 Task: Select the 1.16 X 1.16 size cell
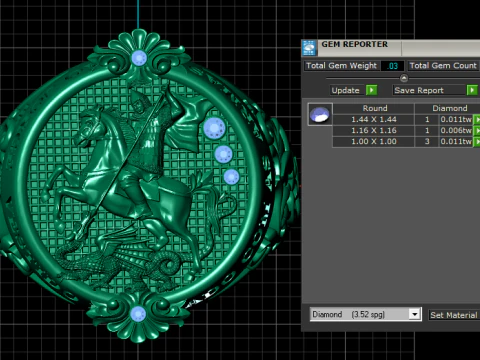point(374,130)
